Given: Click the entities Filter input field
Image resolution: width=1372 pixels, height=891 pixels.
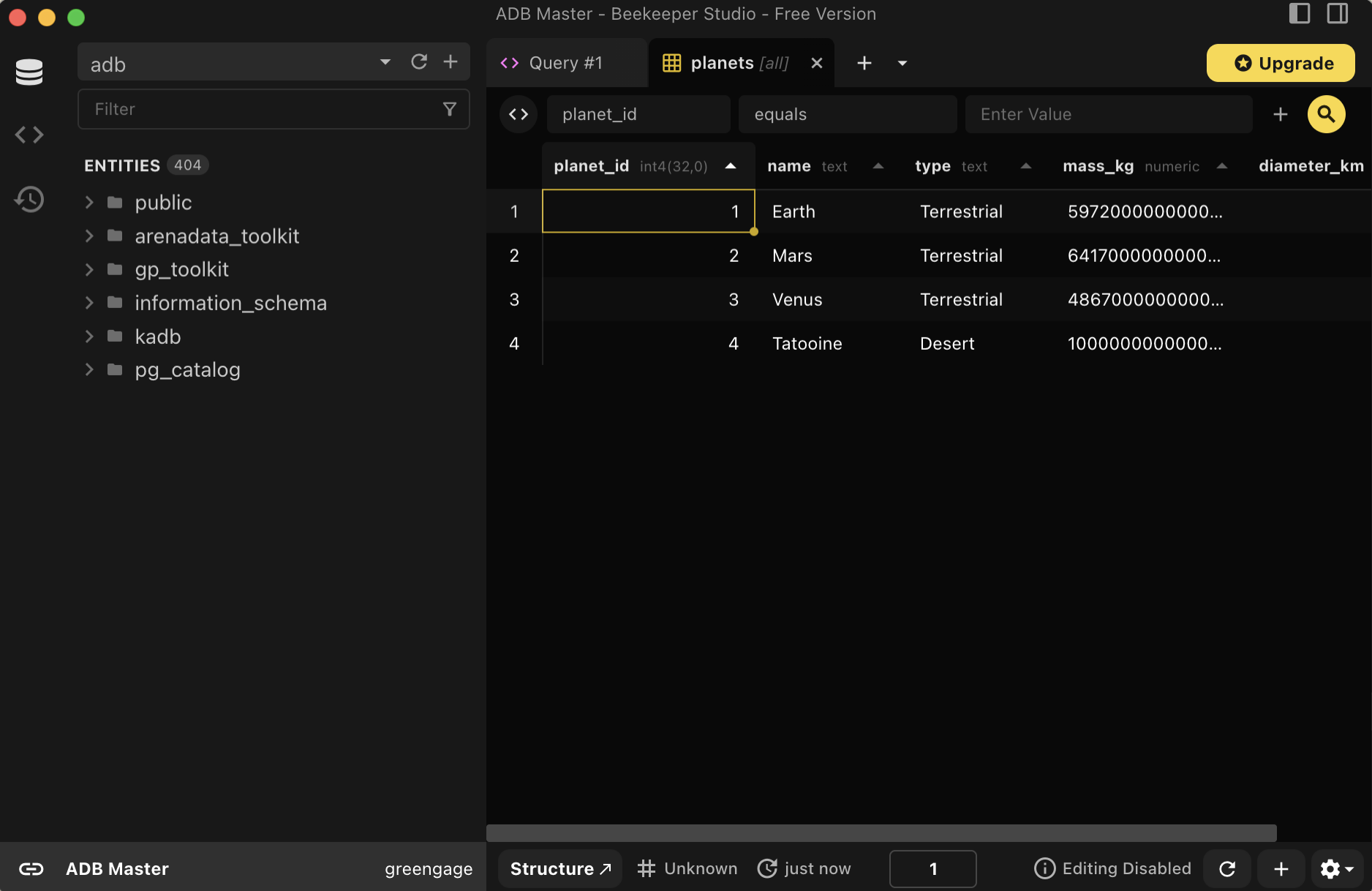Looking at the screenshot, I should click(274, 109).
